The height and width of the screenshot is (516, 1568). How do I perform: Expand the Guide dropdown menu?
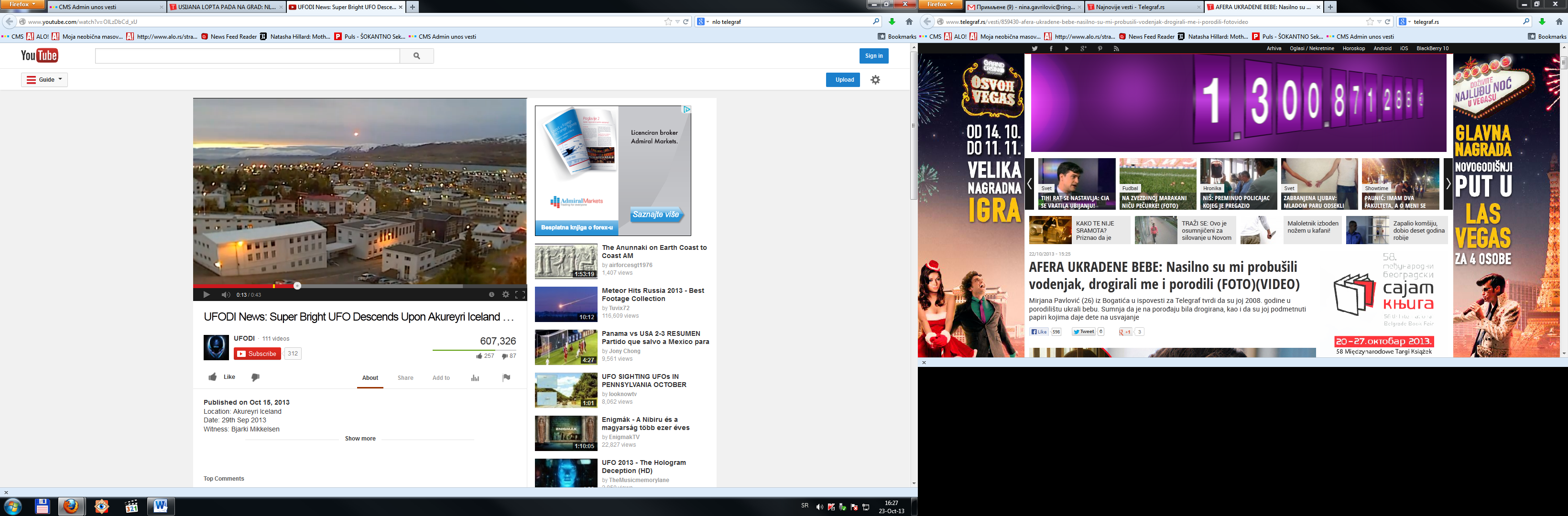[x=45, y=80]
